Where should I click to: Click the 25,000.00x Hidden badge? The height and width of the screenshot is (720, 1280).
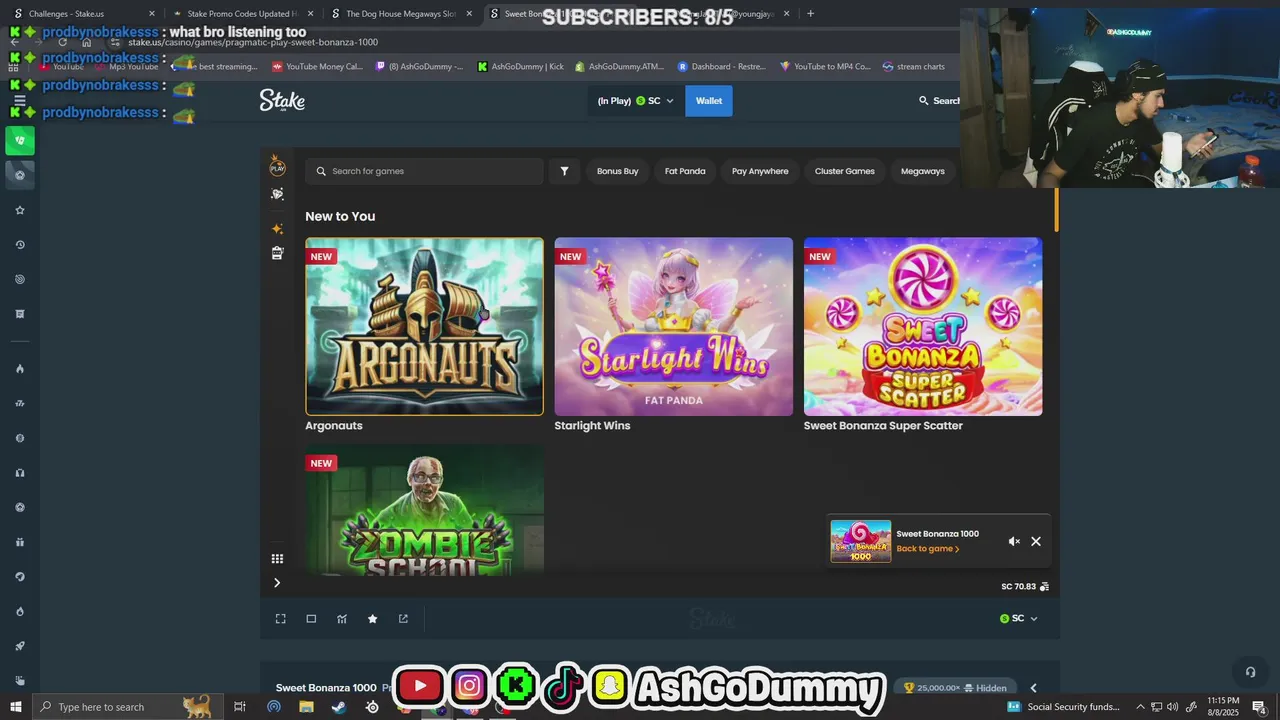956,688
